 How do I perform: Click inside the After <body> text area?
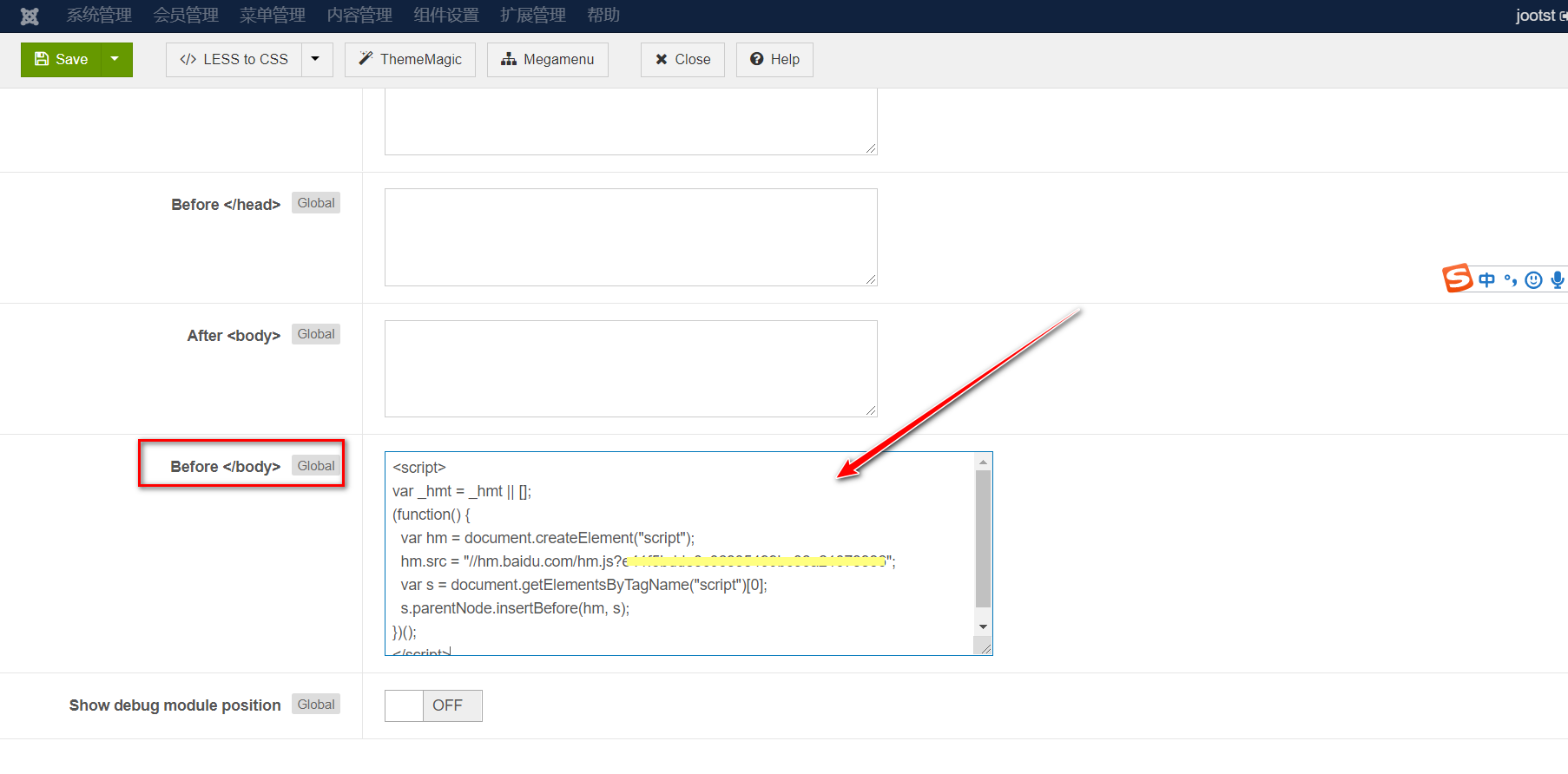pyautogui.click(x=630, y=369)
